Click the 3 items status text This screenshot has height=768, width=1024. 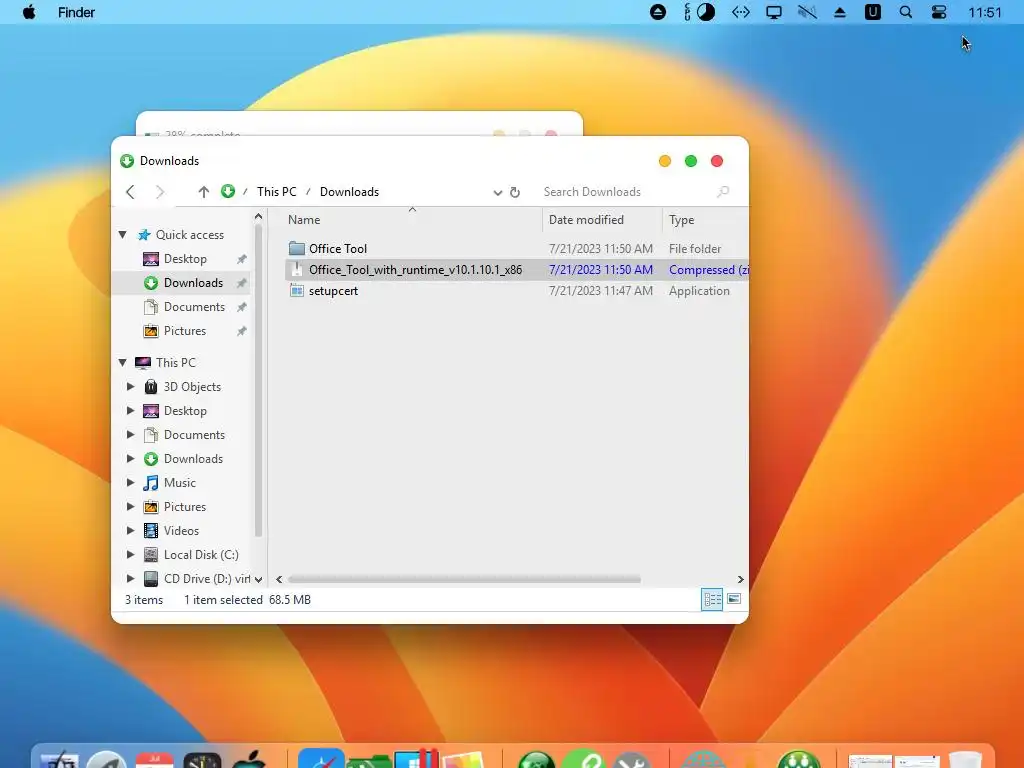(x=144, y=600)
